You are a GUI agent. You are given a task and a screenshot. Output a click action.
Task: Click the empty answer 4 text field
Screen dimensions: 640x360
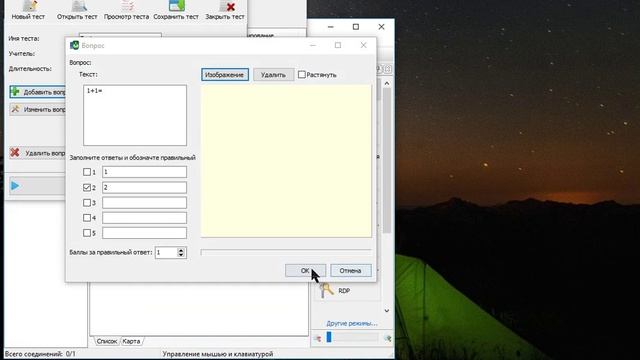(x=144, y=218)
